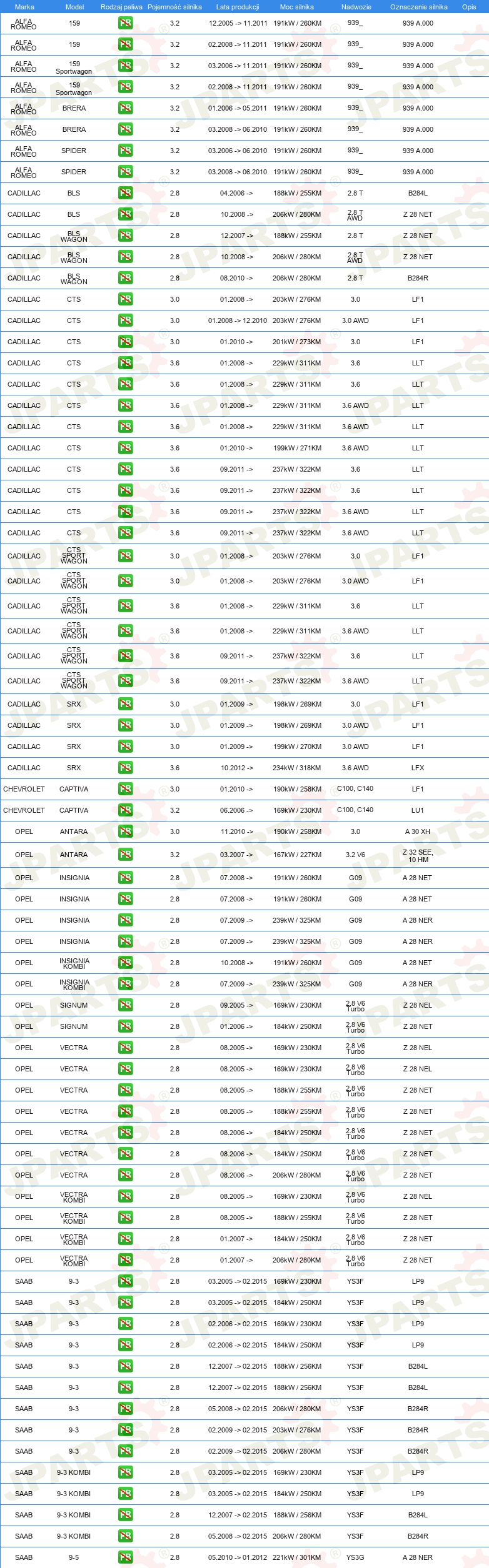Click fuel icon for 9-3 KOMBI 184kW / 250KM

coord(125,1494)
